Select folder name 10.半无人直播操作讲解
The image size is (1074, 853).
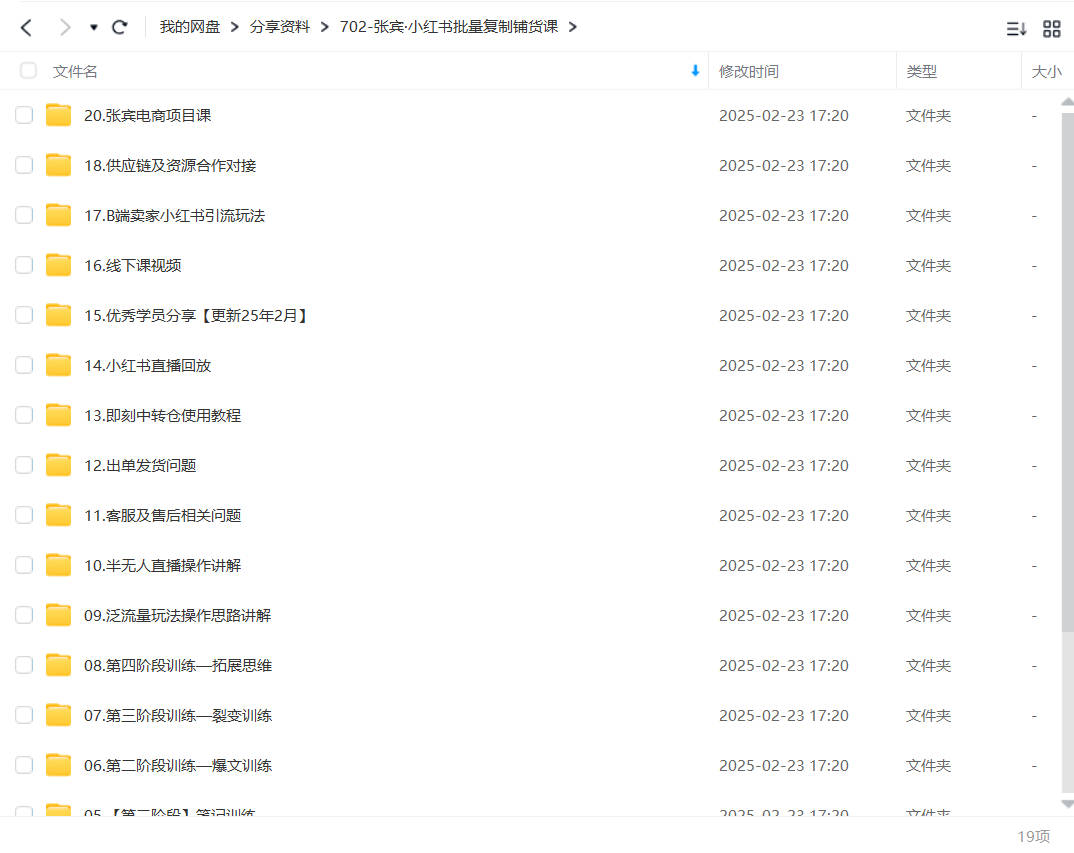pyautogui.click(x=162, y=566)
